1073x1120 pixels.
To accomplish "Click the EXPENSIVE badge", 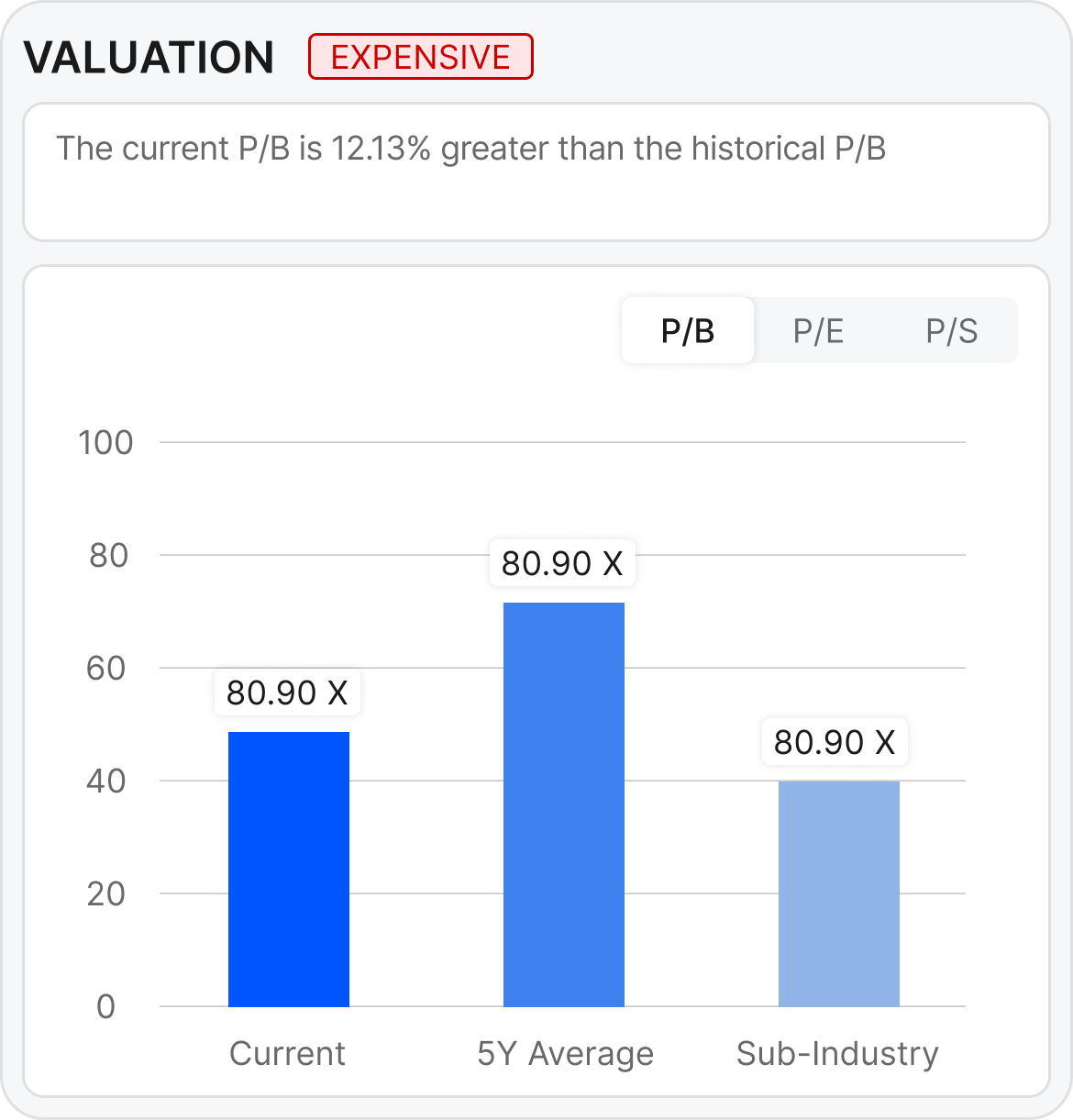I will pos(420,56).
